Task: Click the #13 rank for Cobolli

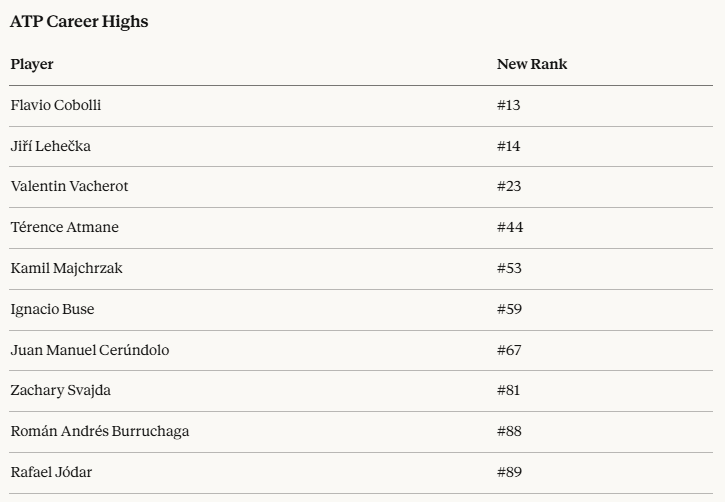Action: coord(509,105)
